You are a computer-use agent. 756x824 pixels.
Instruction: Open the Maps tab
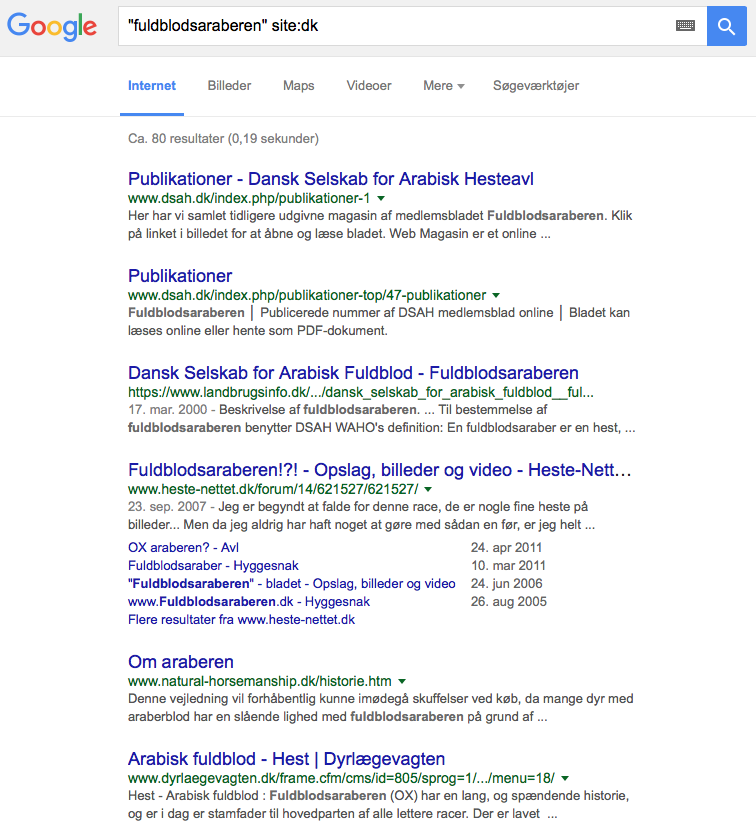coord(298,86)
